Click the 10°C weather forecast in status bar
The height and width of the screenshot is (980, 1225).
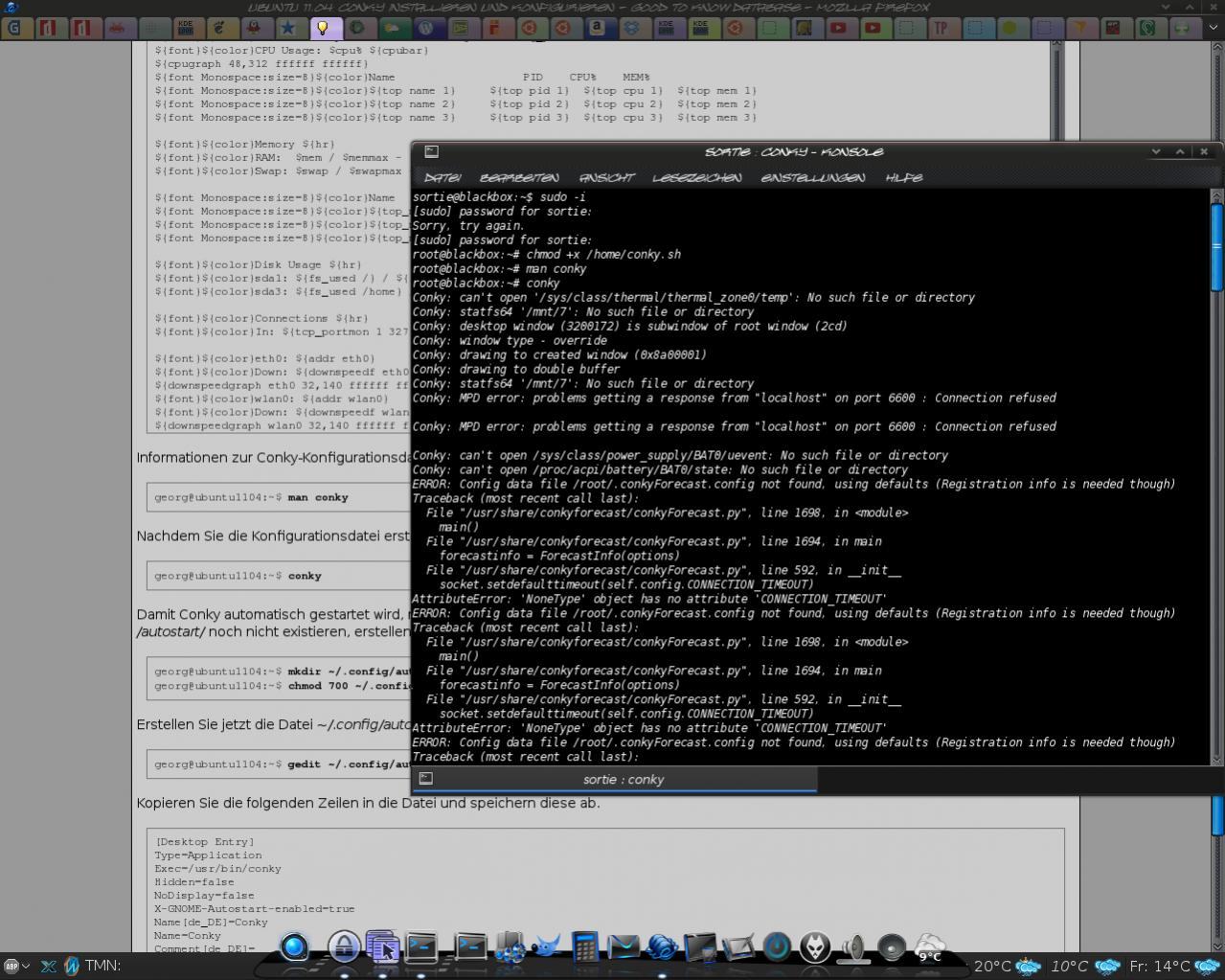(1085, 966)
